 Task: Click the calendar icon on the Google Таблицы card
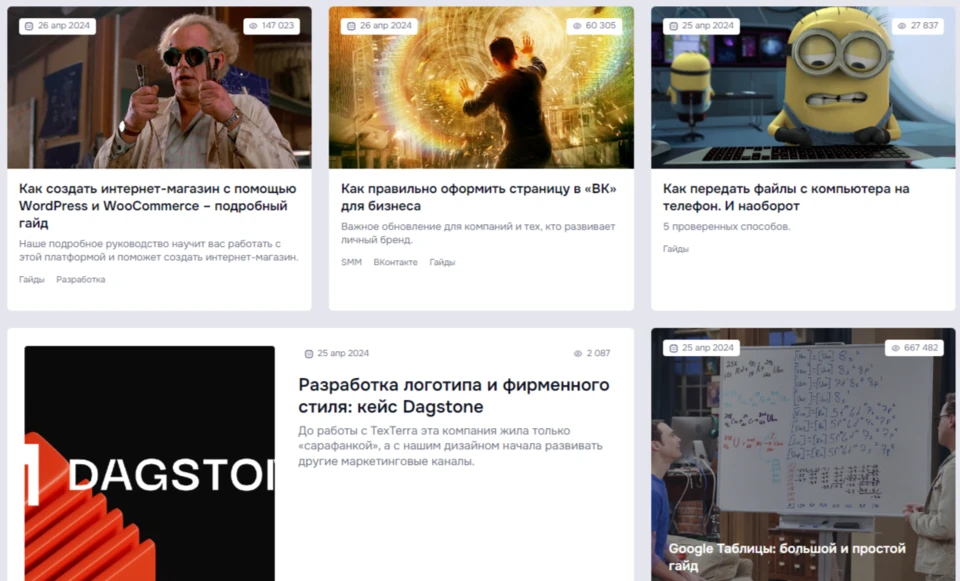tap(673, 348)
